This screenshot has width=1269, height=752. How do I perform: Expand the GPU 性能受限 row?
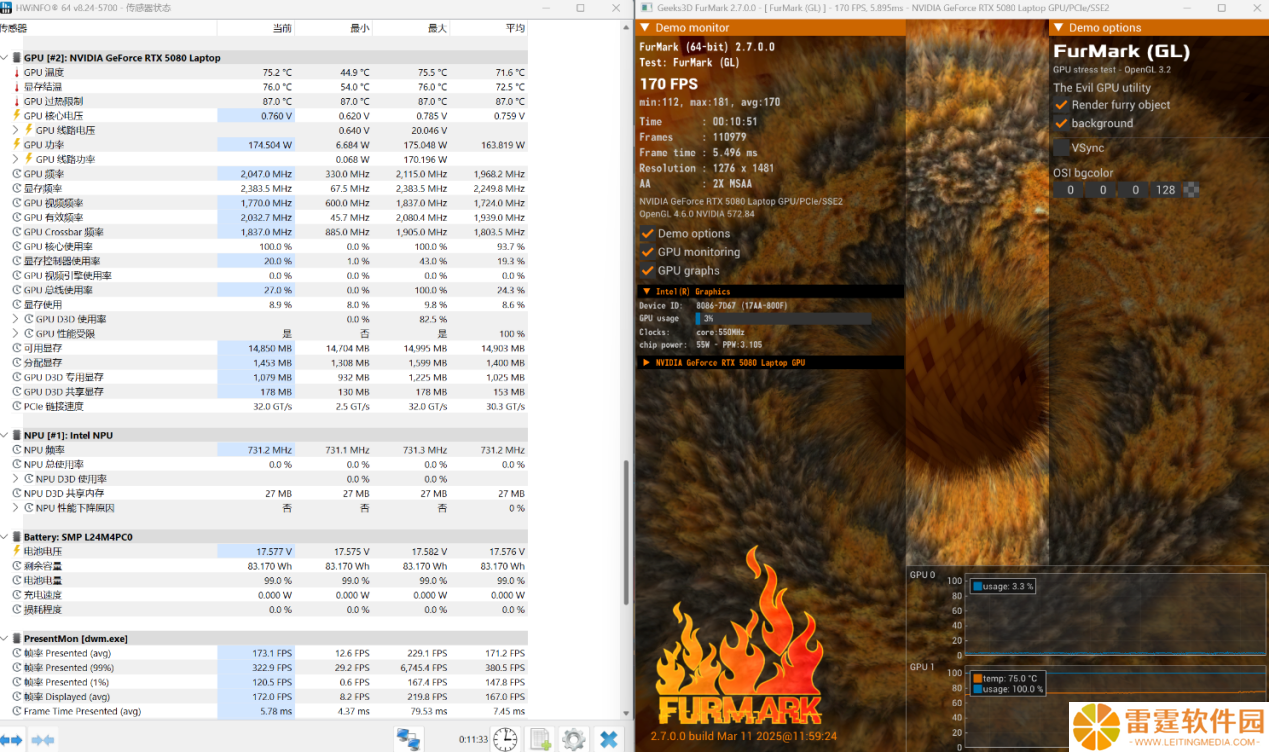tap(16, 334)
